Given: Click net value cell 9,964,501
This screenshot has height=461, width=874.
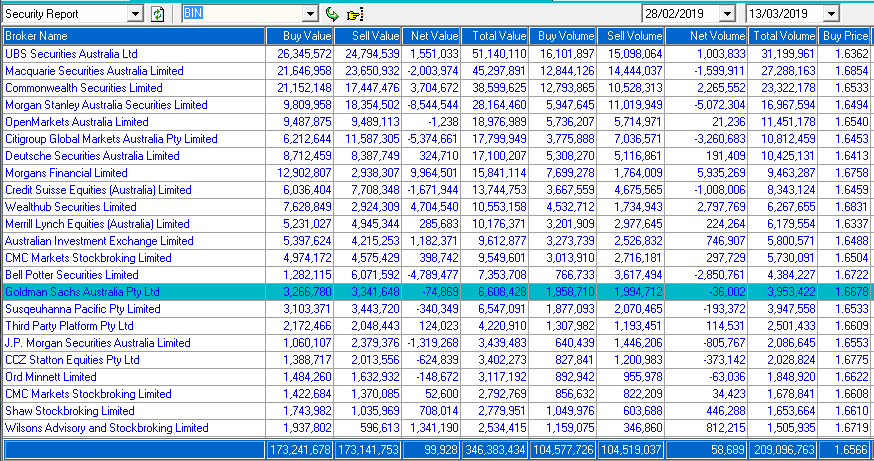Looking at the screenshot, I should click(433, 173).
